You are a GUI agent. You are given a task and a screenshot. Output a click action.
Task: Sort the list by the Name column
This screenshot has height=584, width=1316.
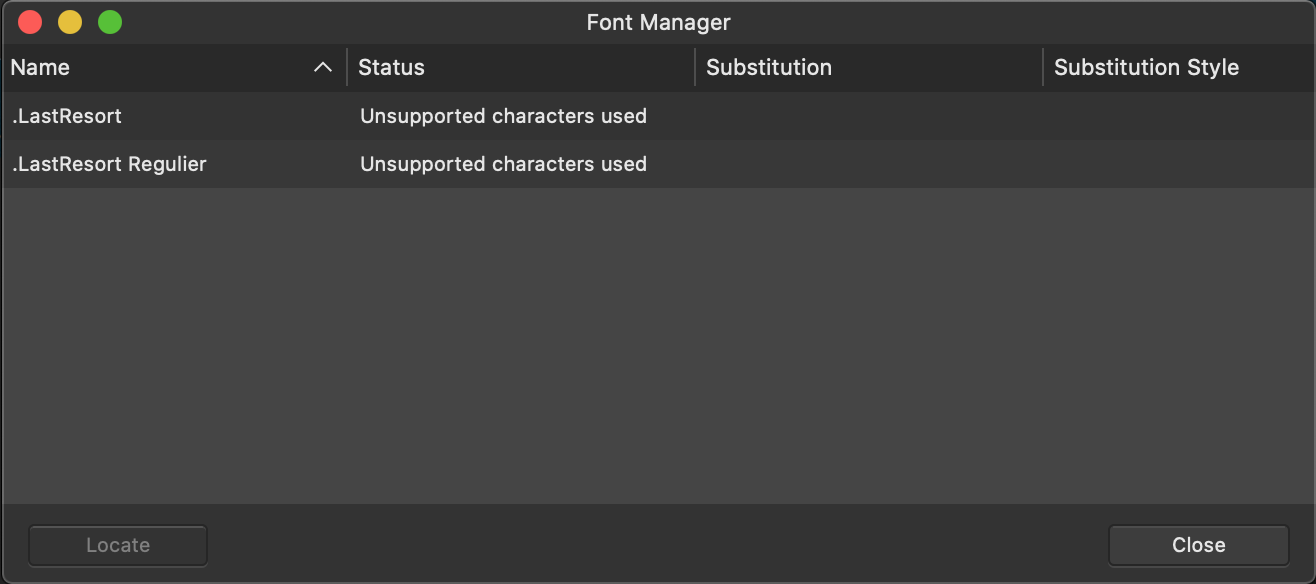pyautogui.click(x=173, y=68)
